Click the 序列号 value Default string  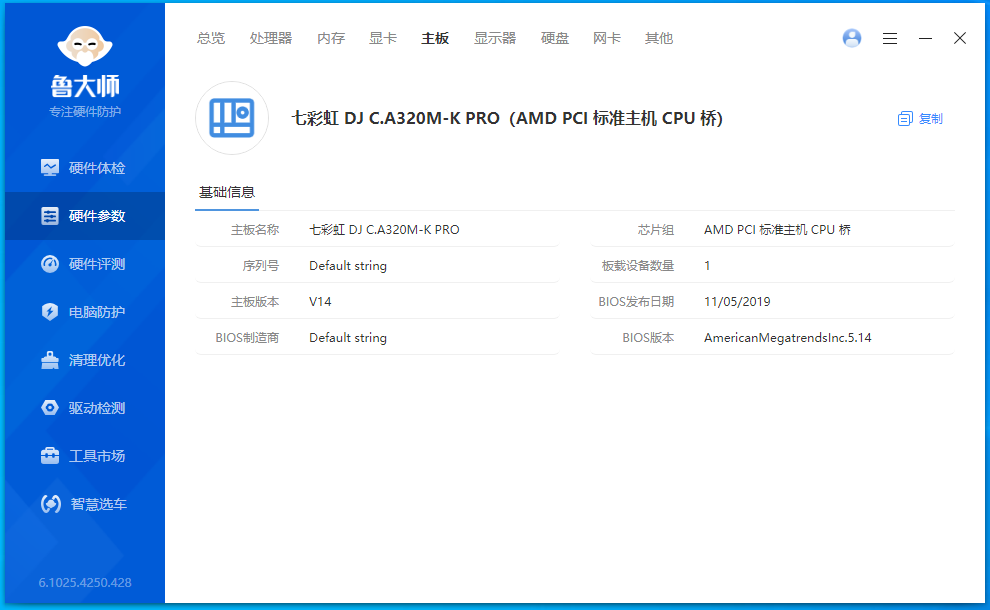click(348, 266)
